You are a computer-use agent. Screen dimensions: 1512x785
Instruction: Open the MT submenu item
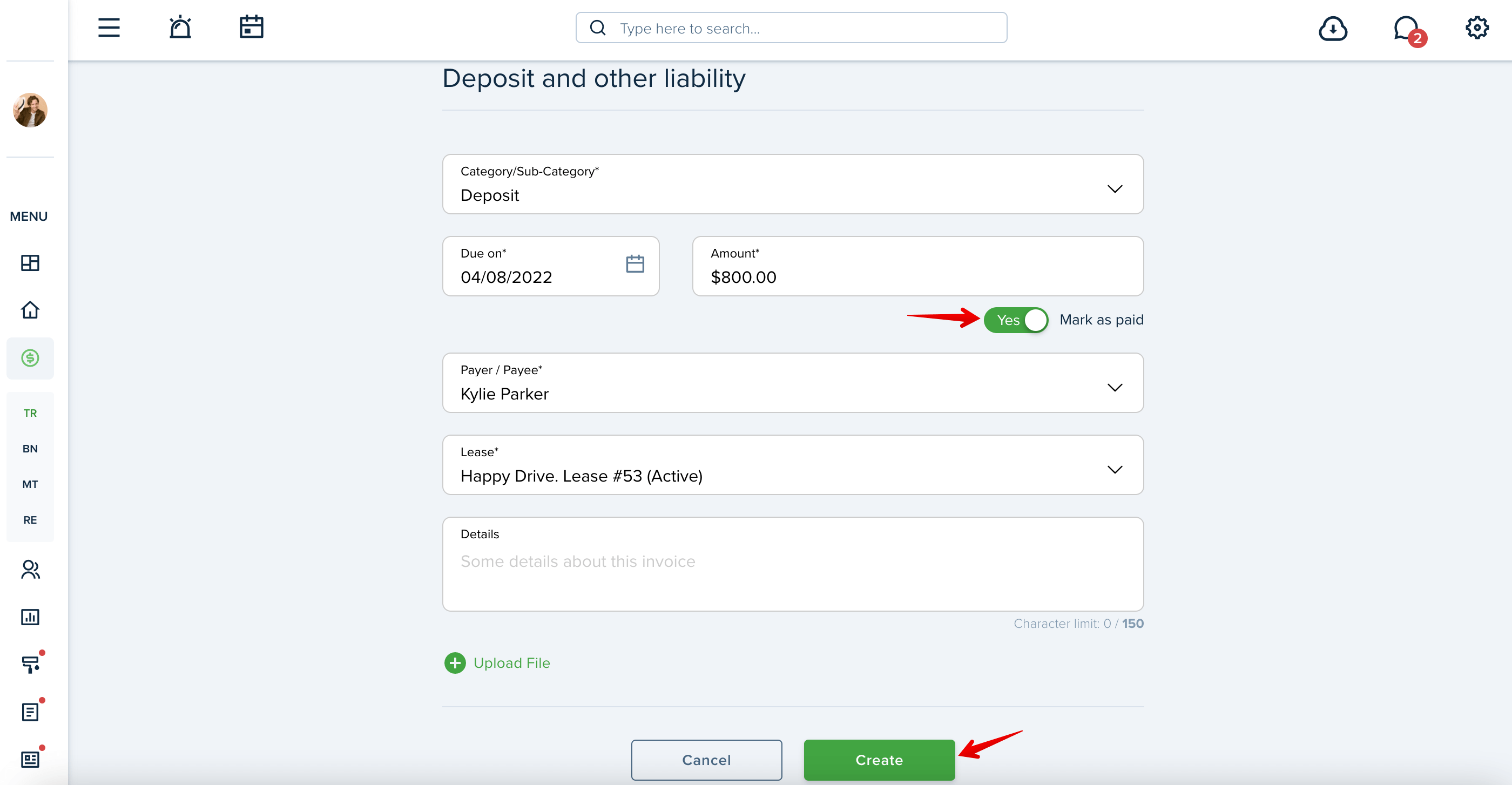30,485
